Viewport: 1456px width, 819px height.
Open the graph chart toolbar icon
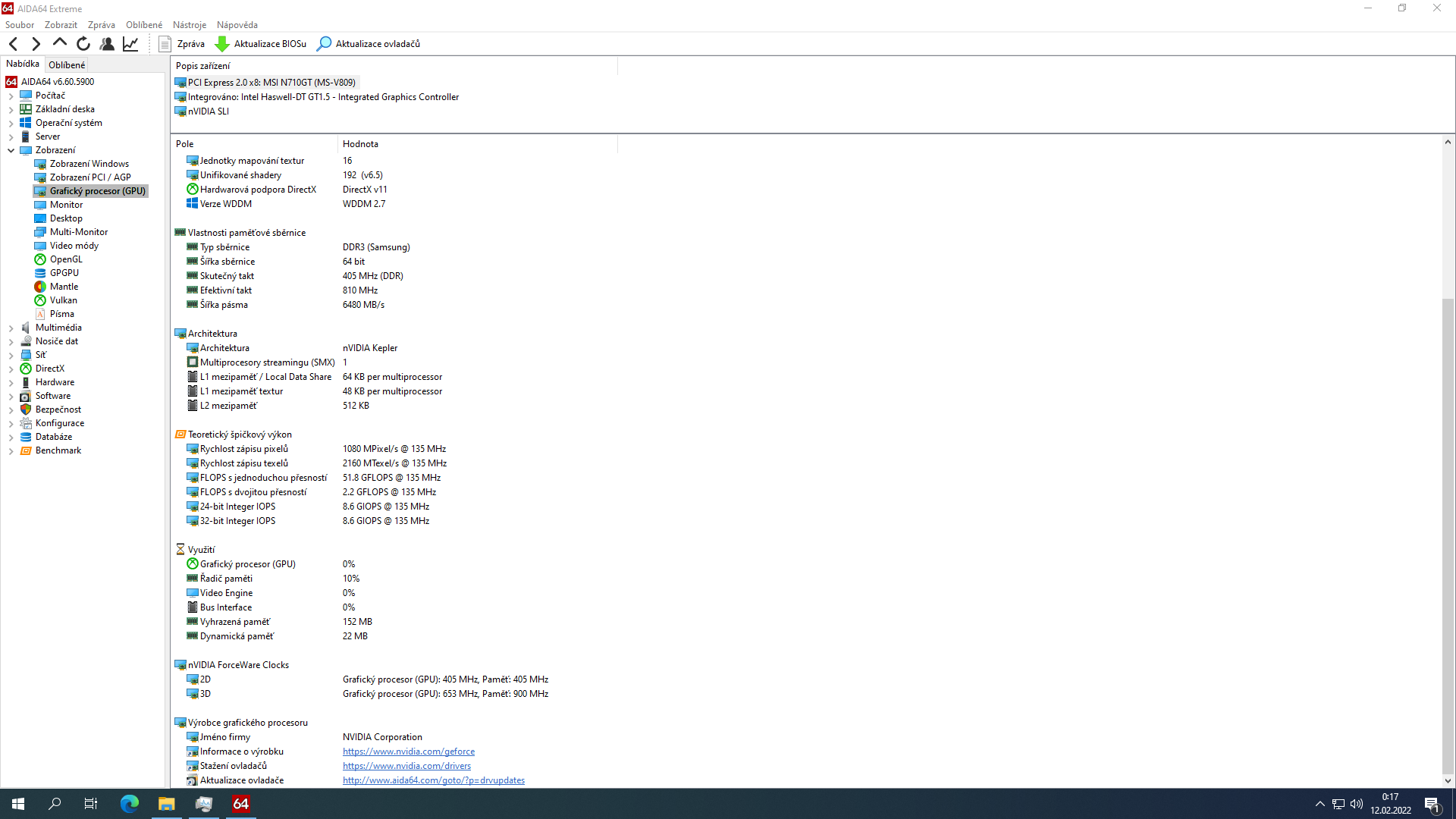(x=130, y=44)
